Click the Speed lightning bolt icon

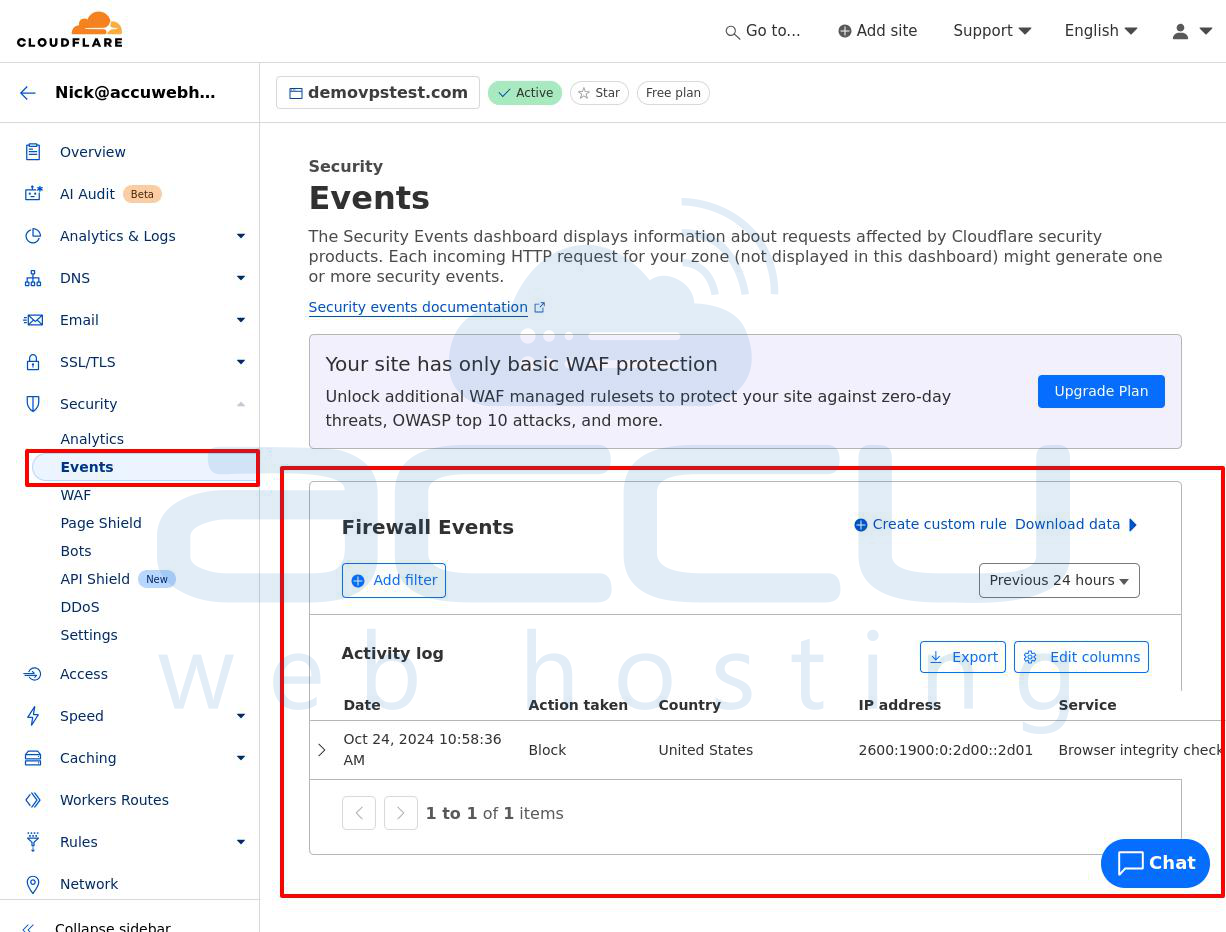33,716
